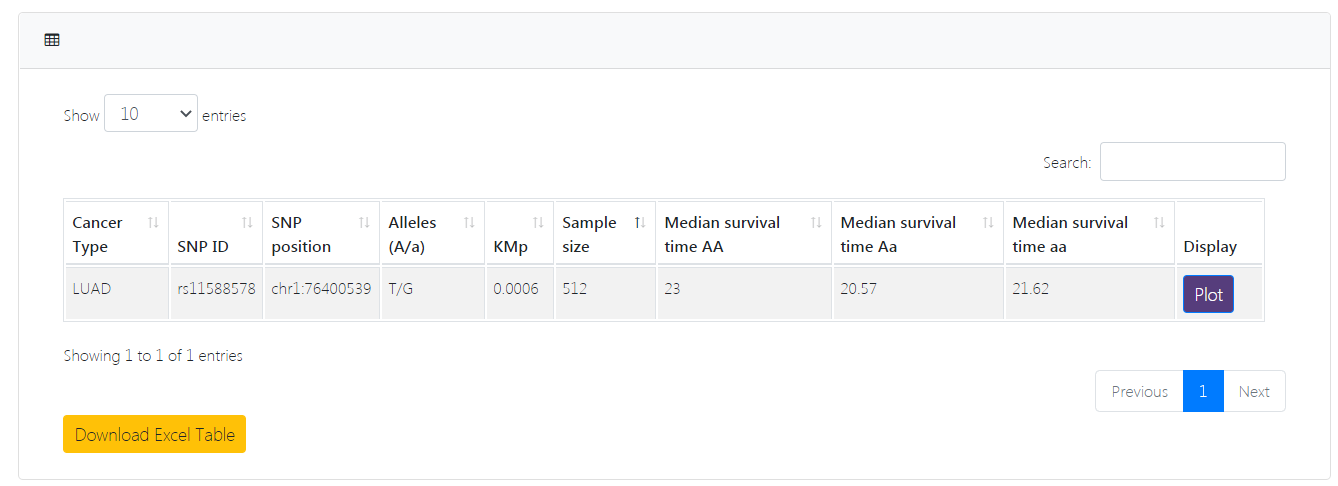Screen dimensions: 1338x486
Task: Select page 1 in pagination
Action: pyautogui.click(x=1203, y=391)
